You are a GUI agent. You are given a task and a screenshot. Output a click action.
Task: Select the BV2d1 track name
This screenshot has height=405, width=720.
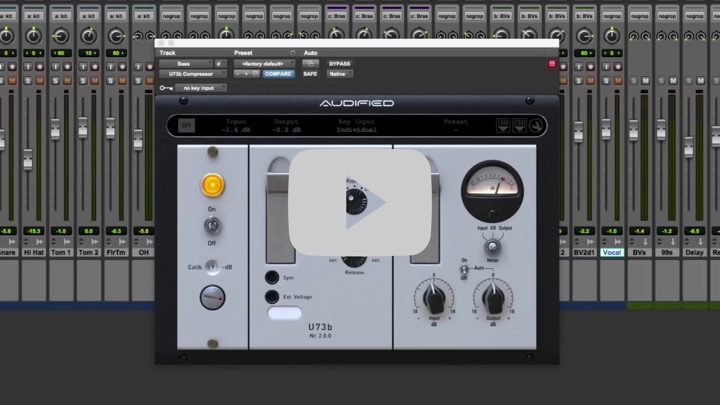click(x=584, y=253)
